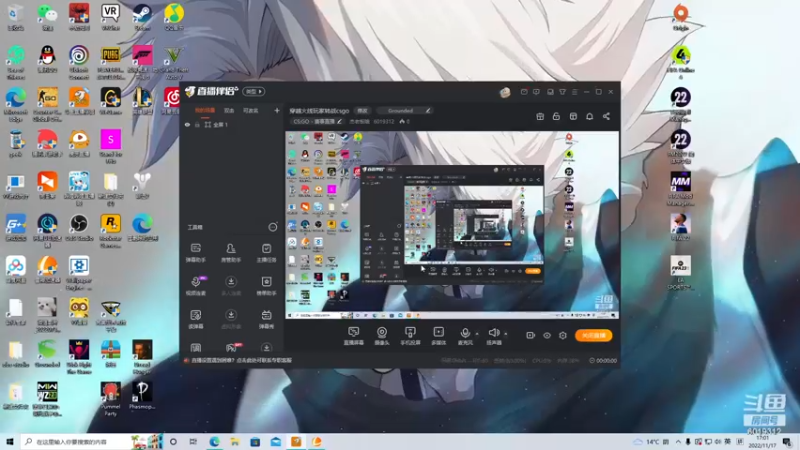Open the PUBG desktop shortcut
Screen dimensions: 800x450
111,63
